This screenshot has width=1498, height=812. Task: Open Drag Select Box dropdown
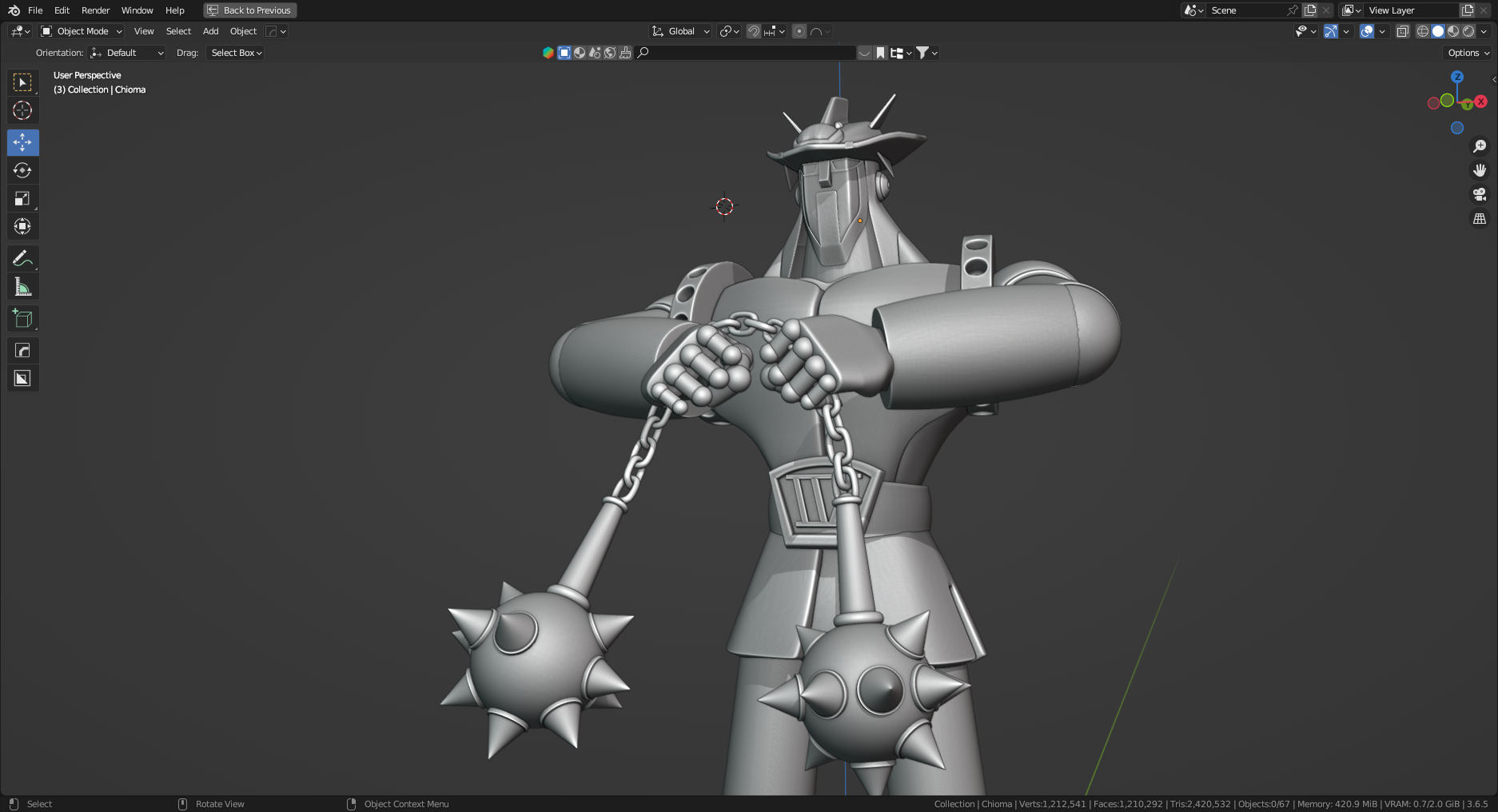tap(236, 53)
